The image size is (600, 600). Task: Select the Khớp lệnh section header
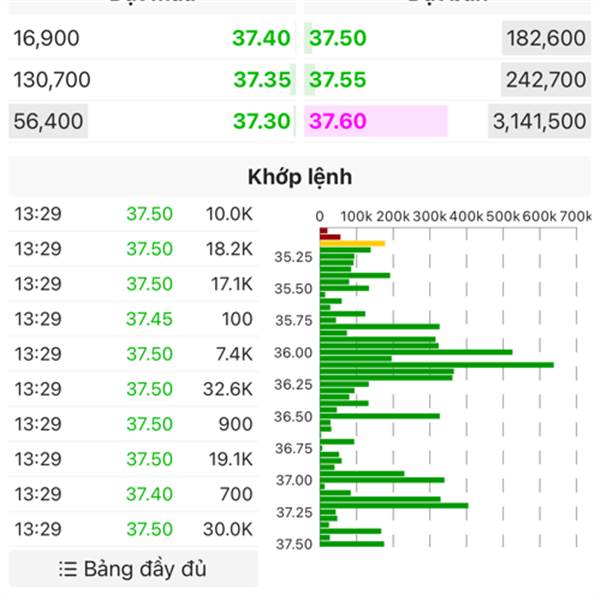pyautogui.click(x=300, y=177)
